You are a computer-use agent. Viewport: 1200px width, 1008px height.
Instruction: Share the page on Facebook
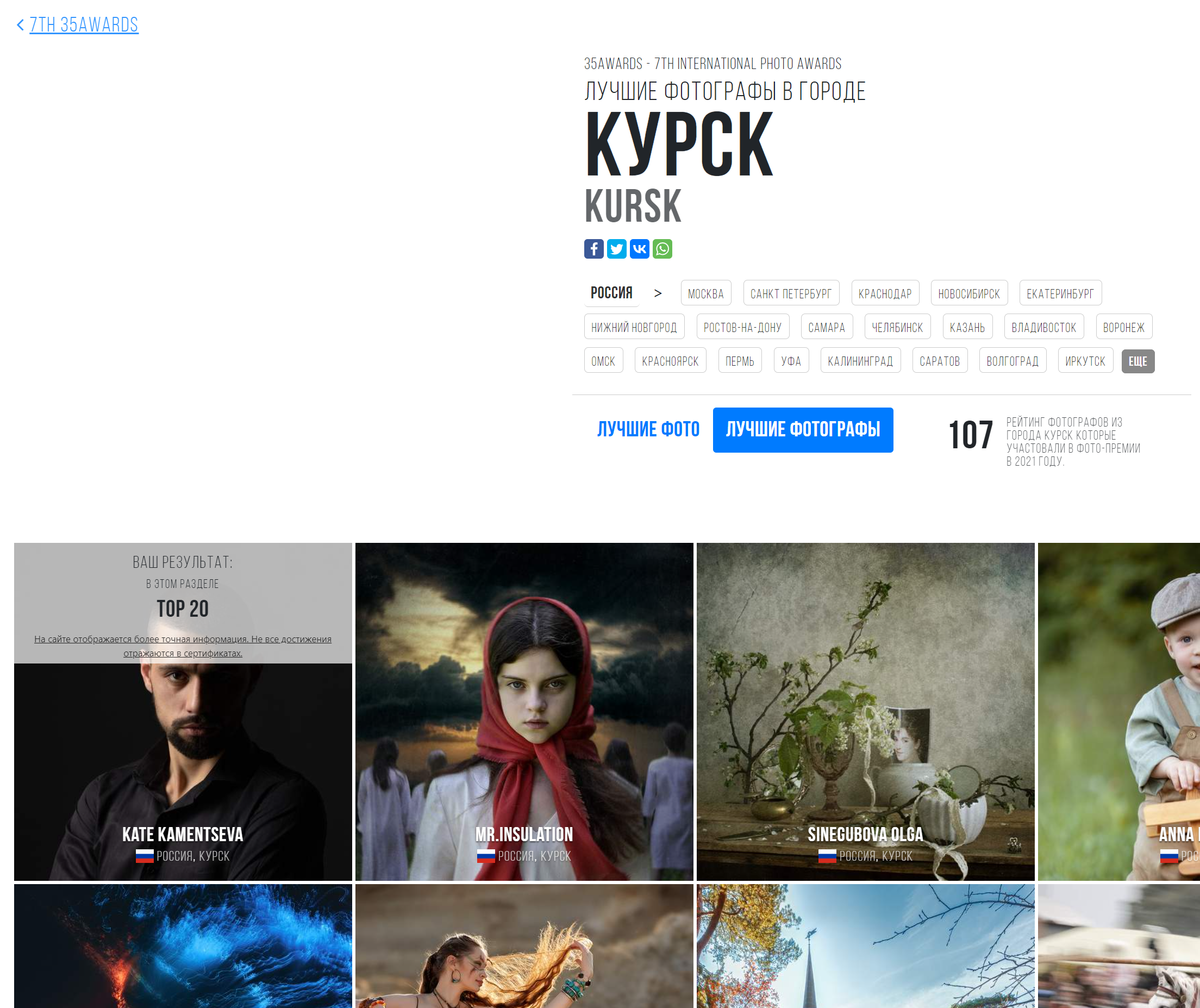pyautogui.click(x=593, y=248)
